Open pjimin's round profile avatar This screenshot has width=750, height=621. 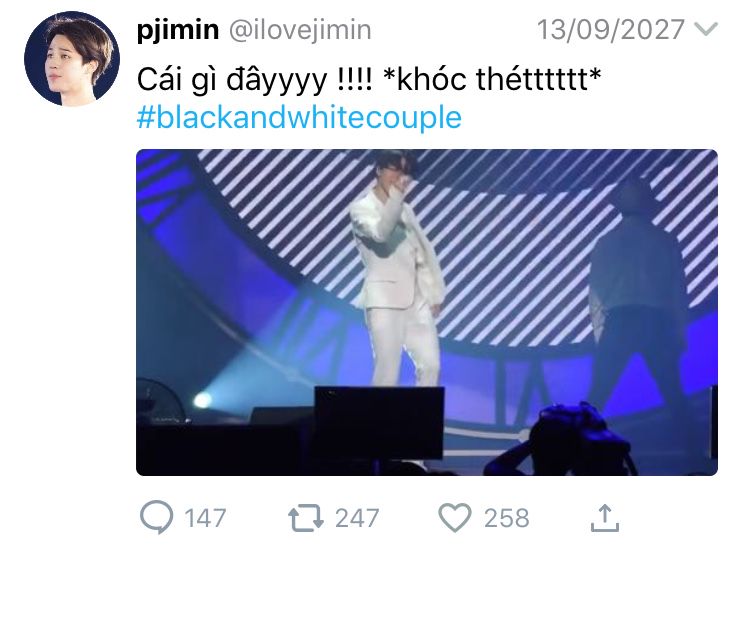72,58
